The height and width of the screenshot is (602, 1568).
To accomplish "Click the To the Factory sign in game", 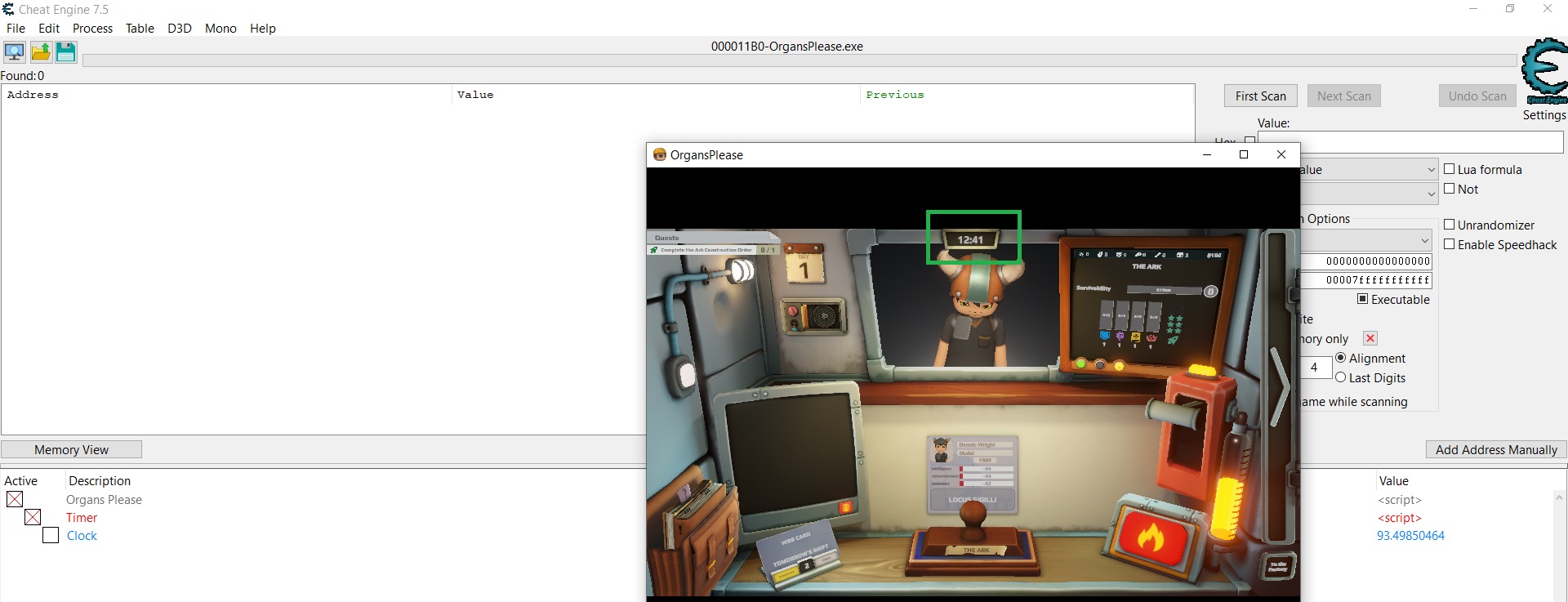I will click(1279, 568).
